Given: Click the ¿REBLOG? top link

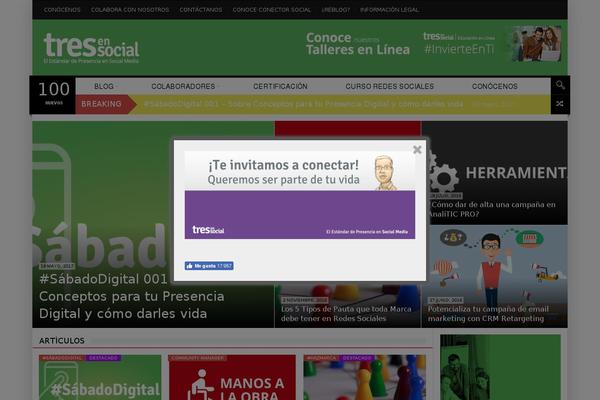Looking at the screenshot, I should pos(336,10).
